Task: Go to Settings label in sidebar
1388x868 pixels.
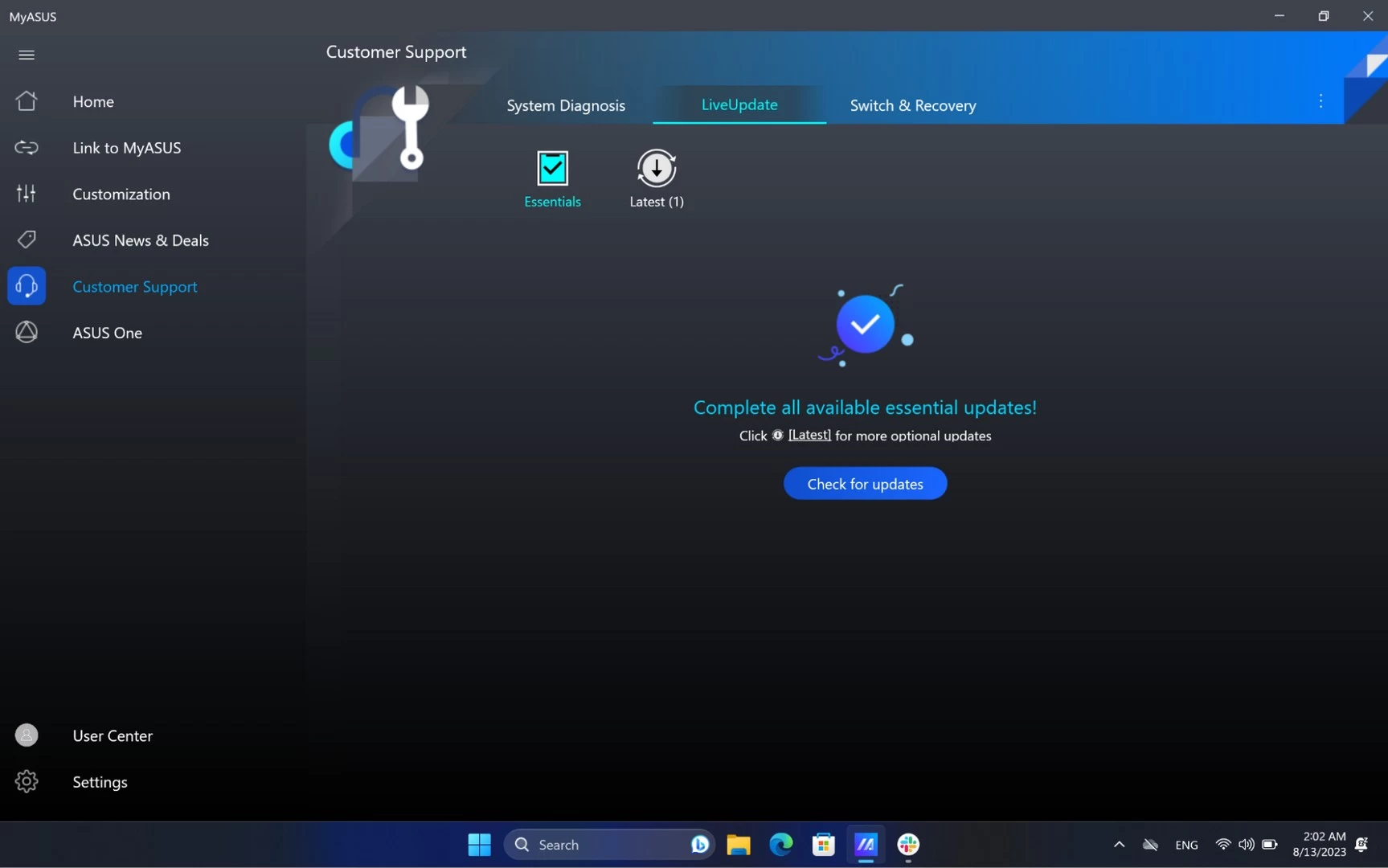Action: 100,782
